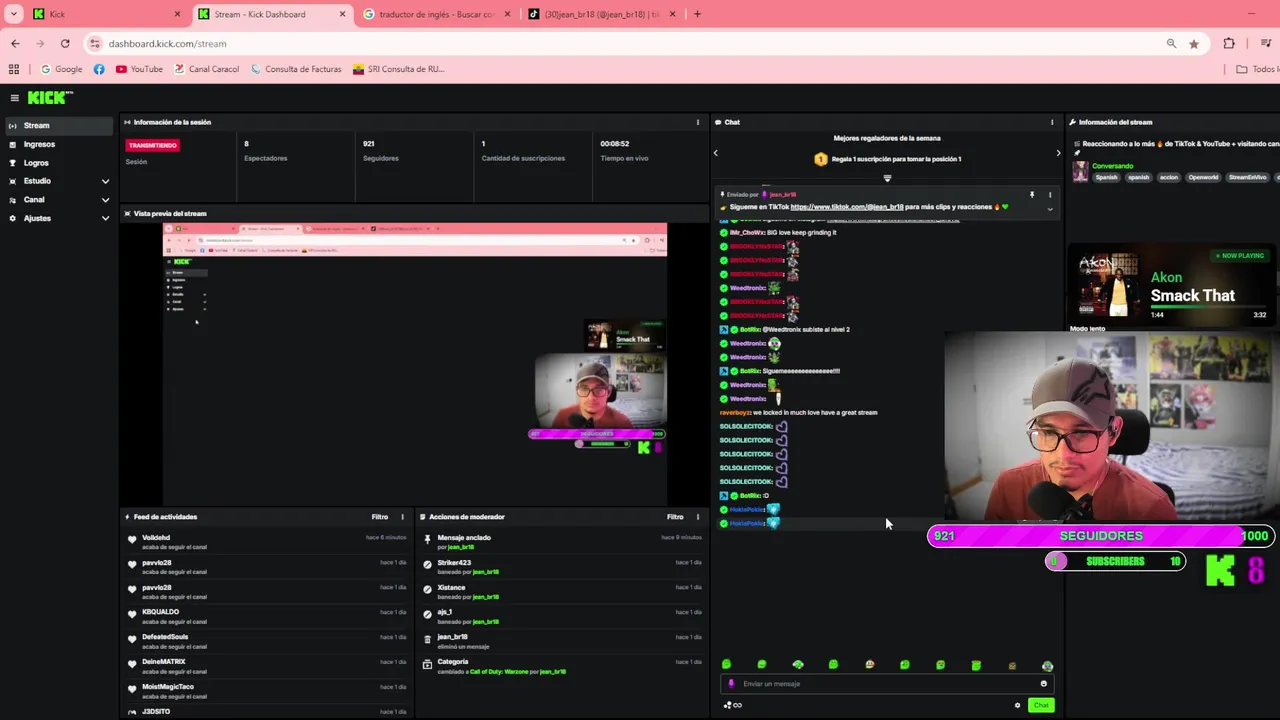Click the purple identity badge in message input
Screen dimensions: 1280x720
(731, 684)
